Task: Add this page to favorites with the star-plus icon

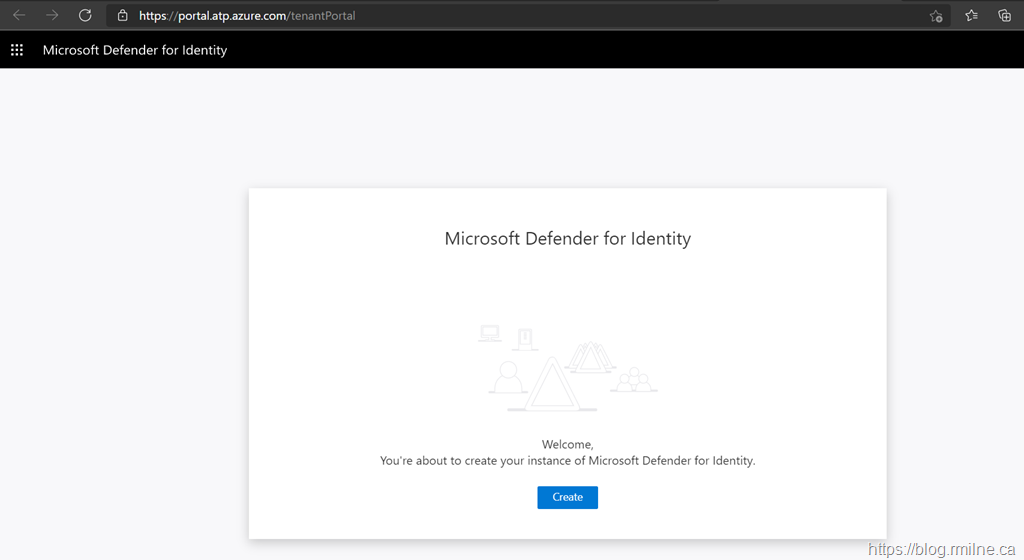Action: tap(936, 16)
